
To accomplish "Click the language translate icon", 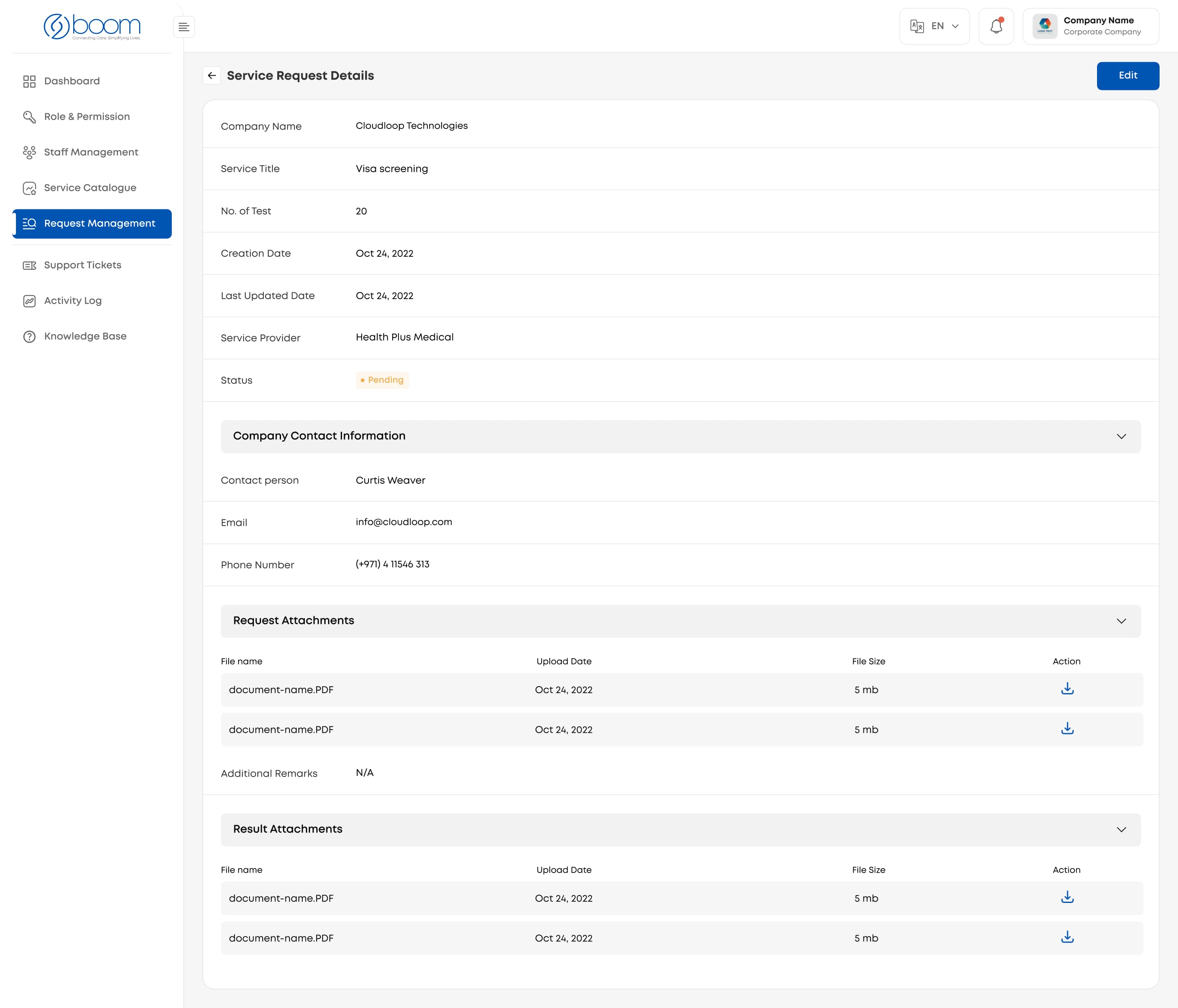I will 917,26.
